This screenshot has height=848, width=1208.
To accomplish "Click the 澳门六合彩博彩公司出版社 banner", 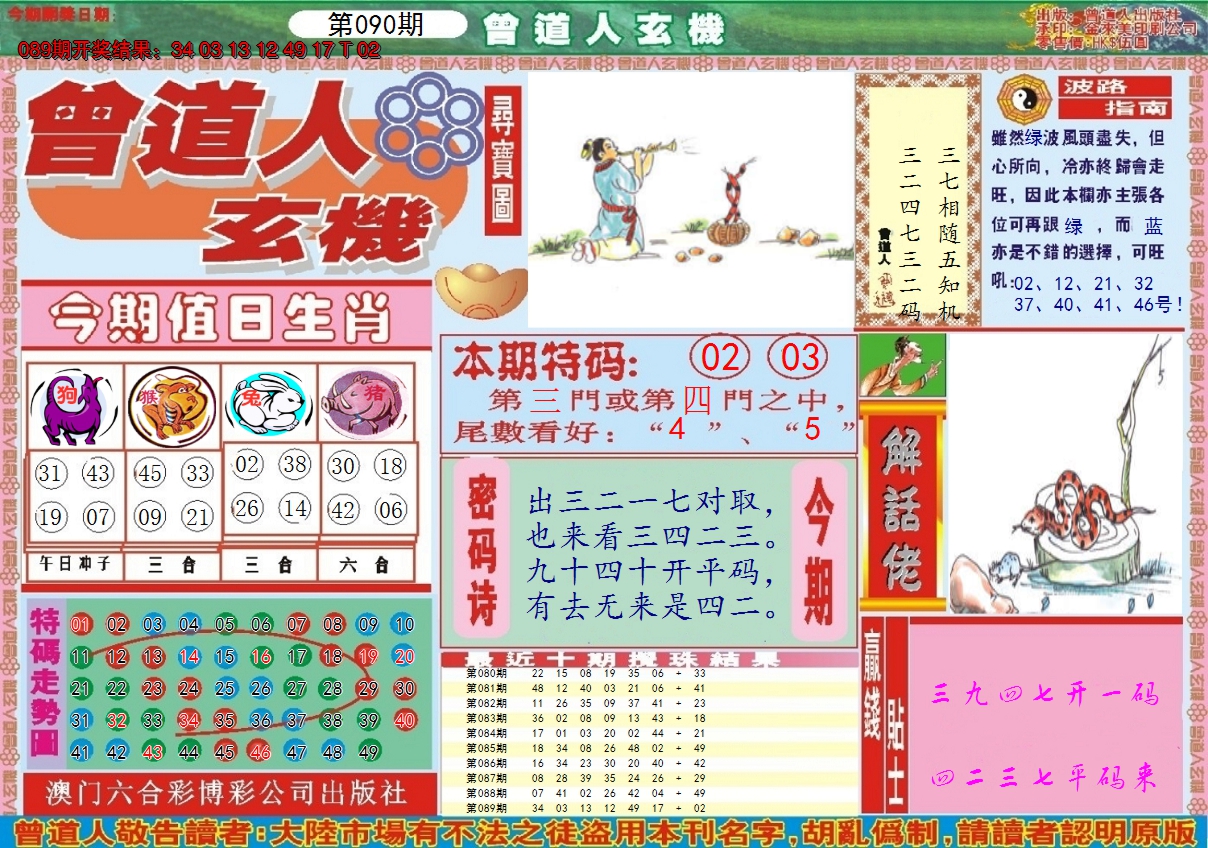I will [x=228, y=793].
